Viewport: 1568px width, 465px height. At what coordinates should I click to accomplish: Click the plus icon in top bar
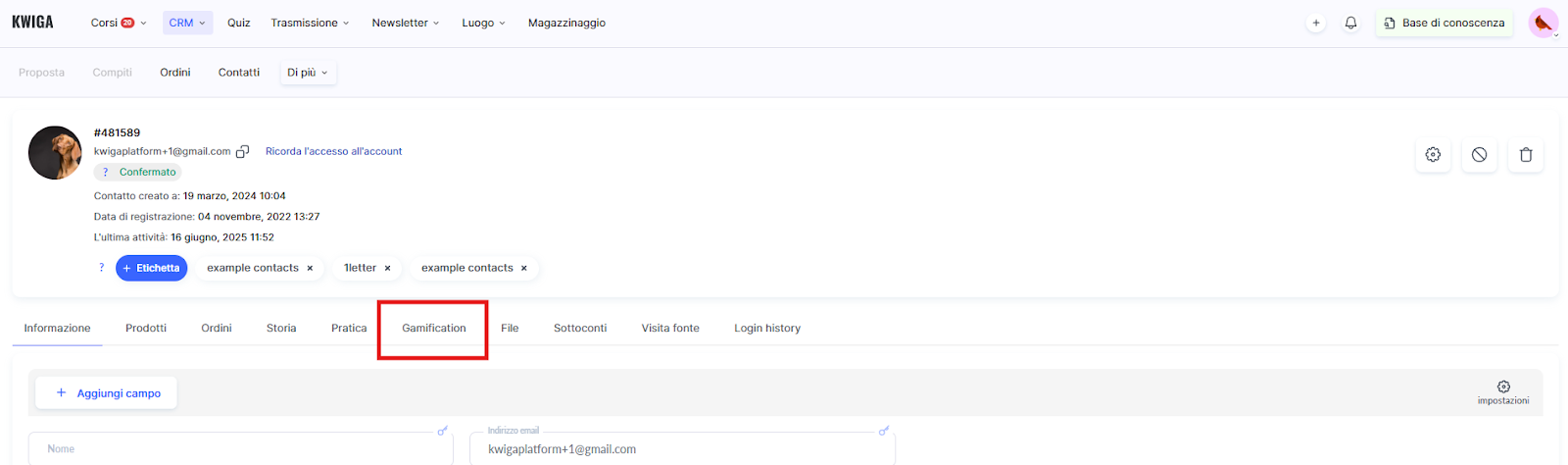pos(1316,23)
